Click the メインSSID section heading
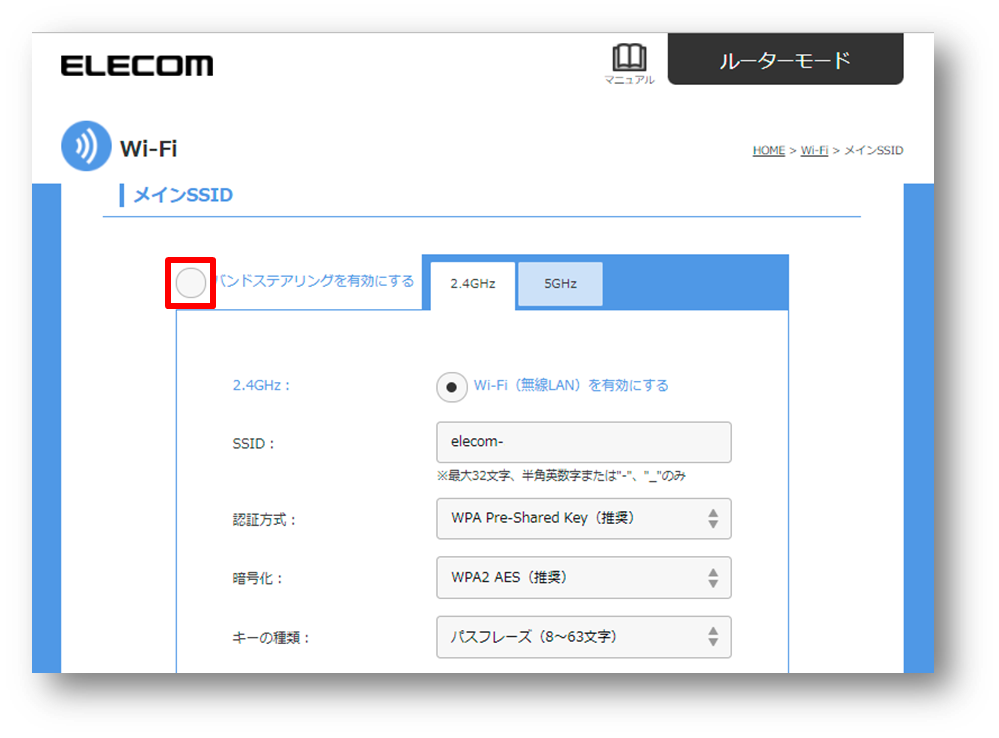 183,195
